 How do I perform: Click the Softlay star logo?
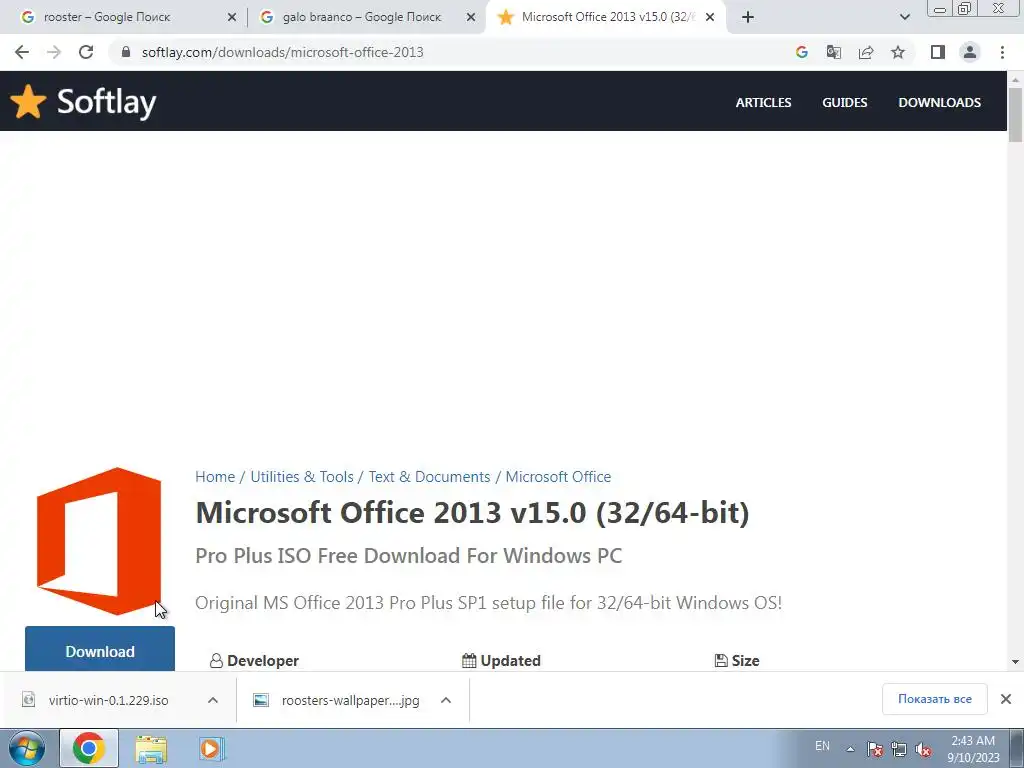[28, 102]
